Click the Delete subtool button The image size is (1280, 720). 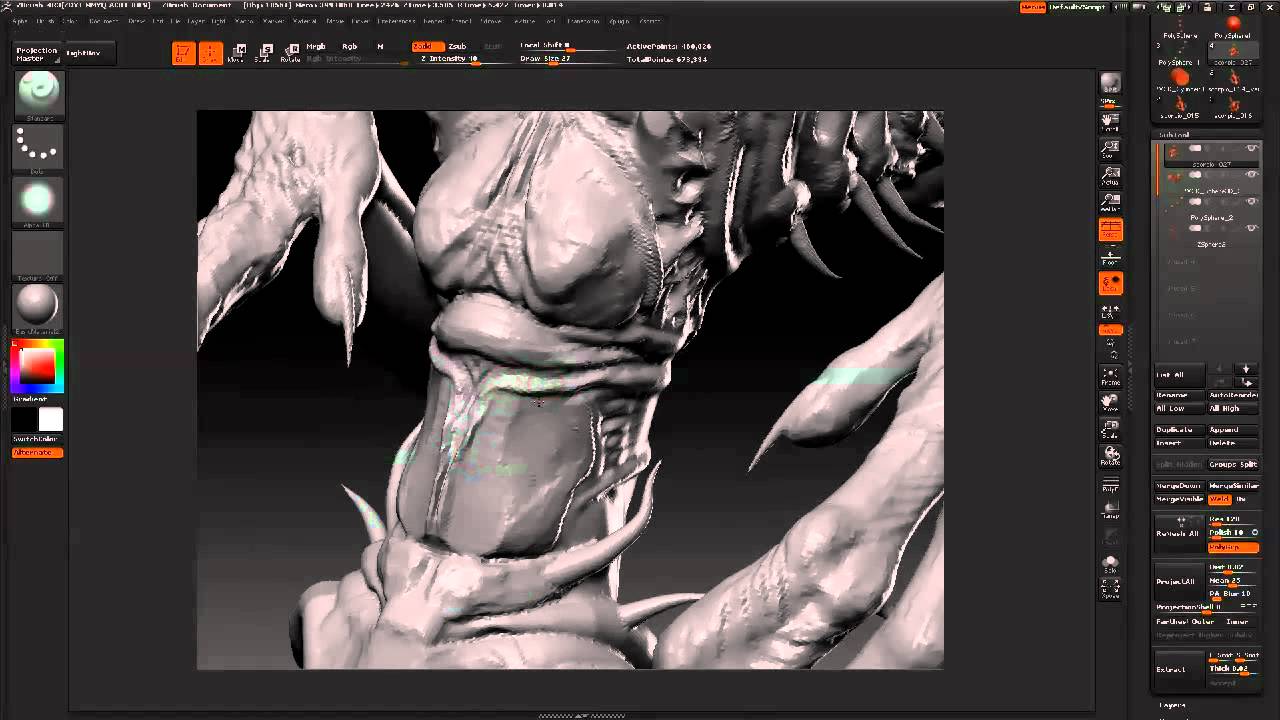point(1233,443)
